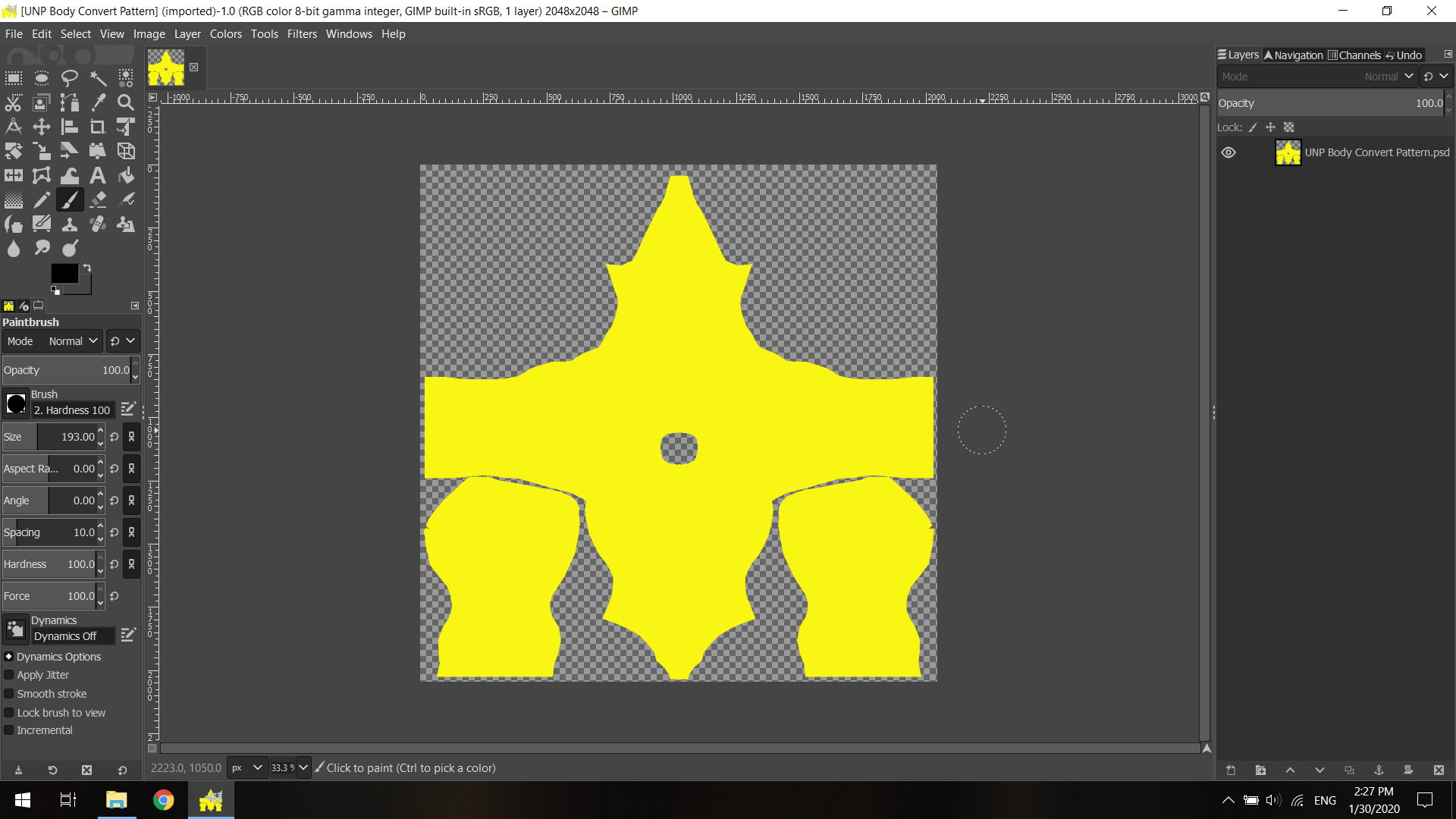Click foreground black color swatch
This screenshot has width=1456, height=819.
point(64,274)
